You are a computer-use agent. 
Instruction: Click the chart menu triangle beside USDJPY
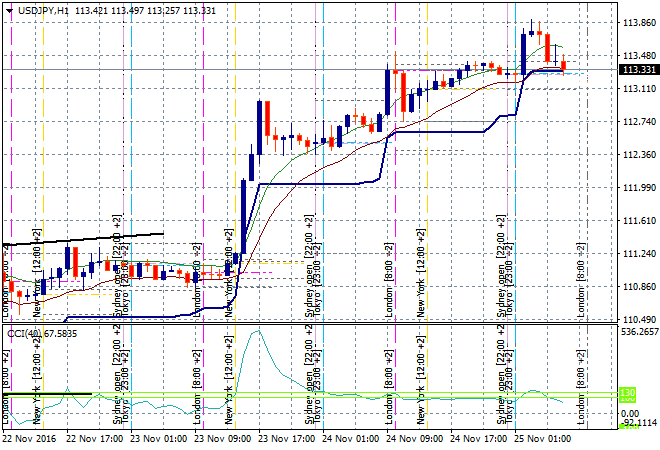pos(8,9)
